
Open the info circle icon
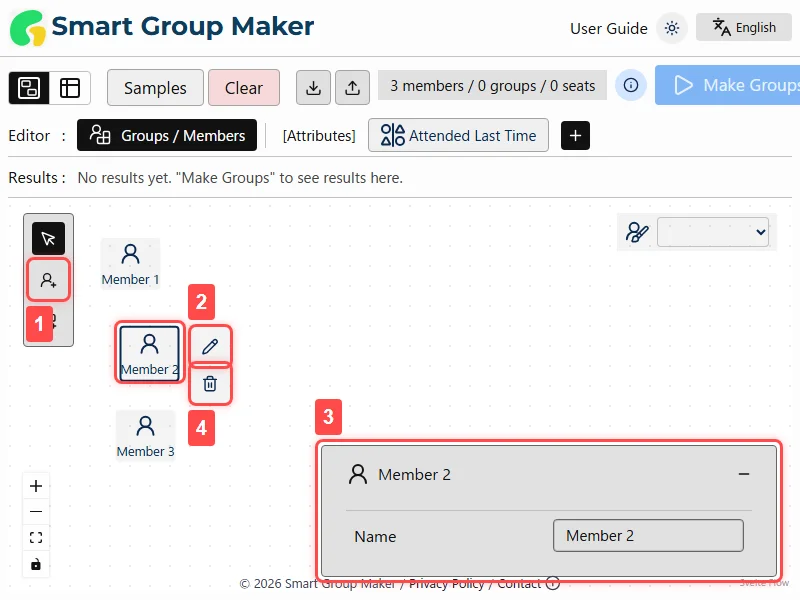click(x=631, y=85)
